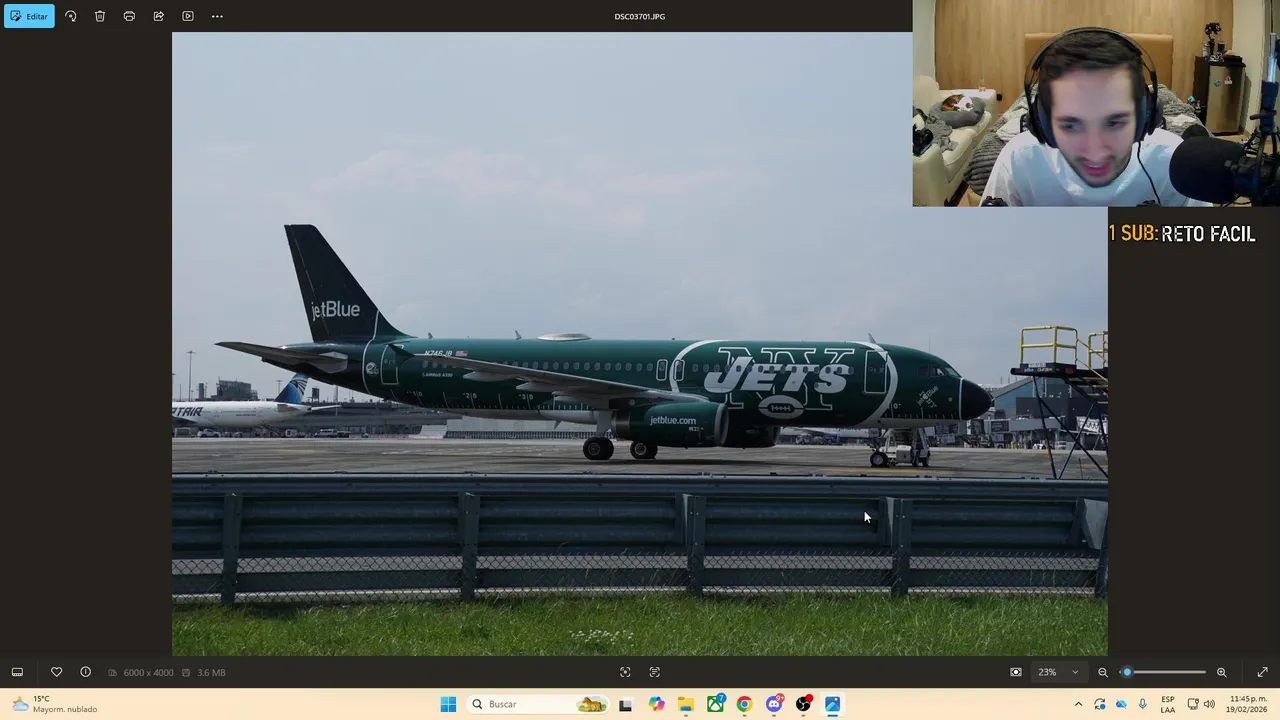
Task: Start slideshow with the play icon
Action: click(x=188, y=16)
